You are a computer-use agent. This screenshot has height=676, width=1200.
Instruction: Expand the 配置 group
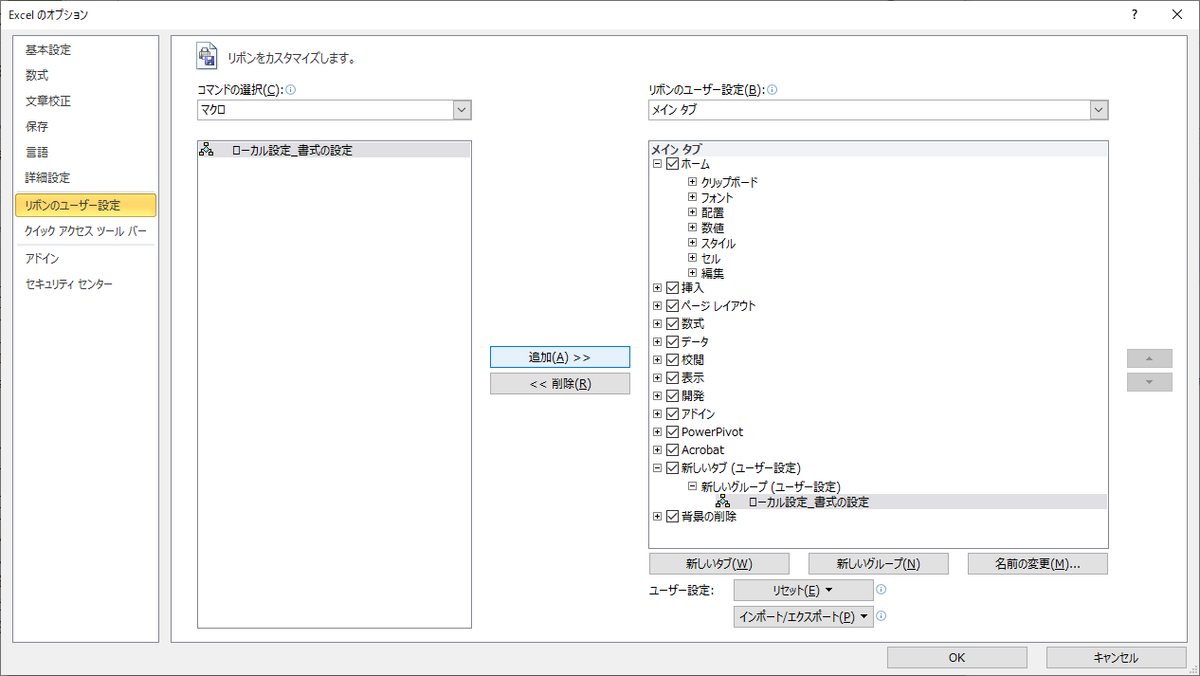click(x=692, y=213)
